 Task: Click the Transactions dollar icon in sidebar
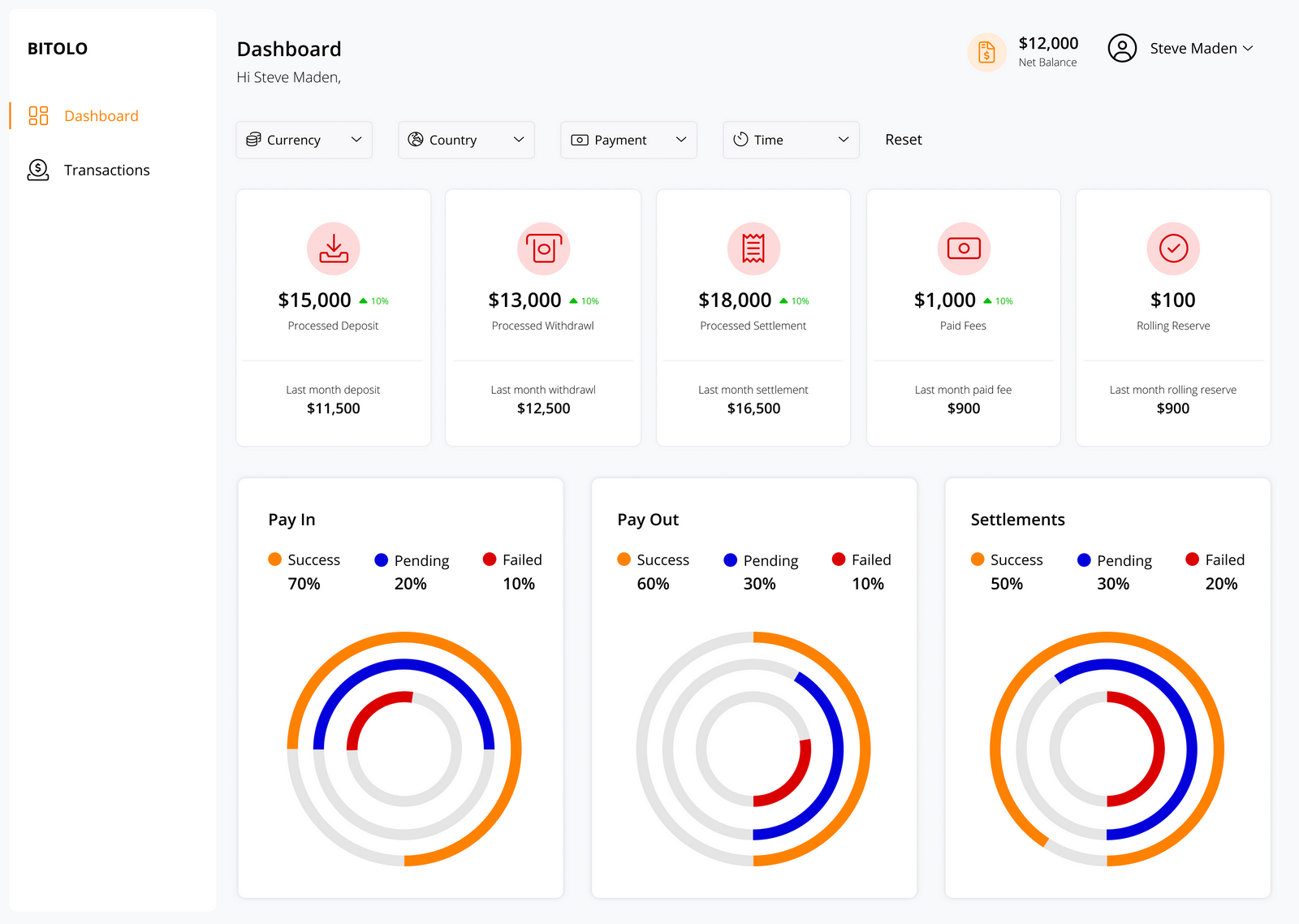pos(37,170)
